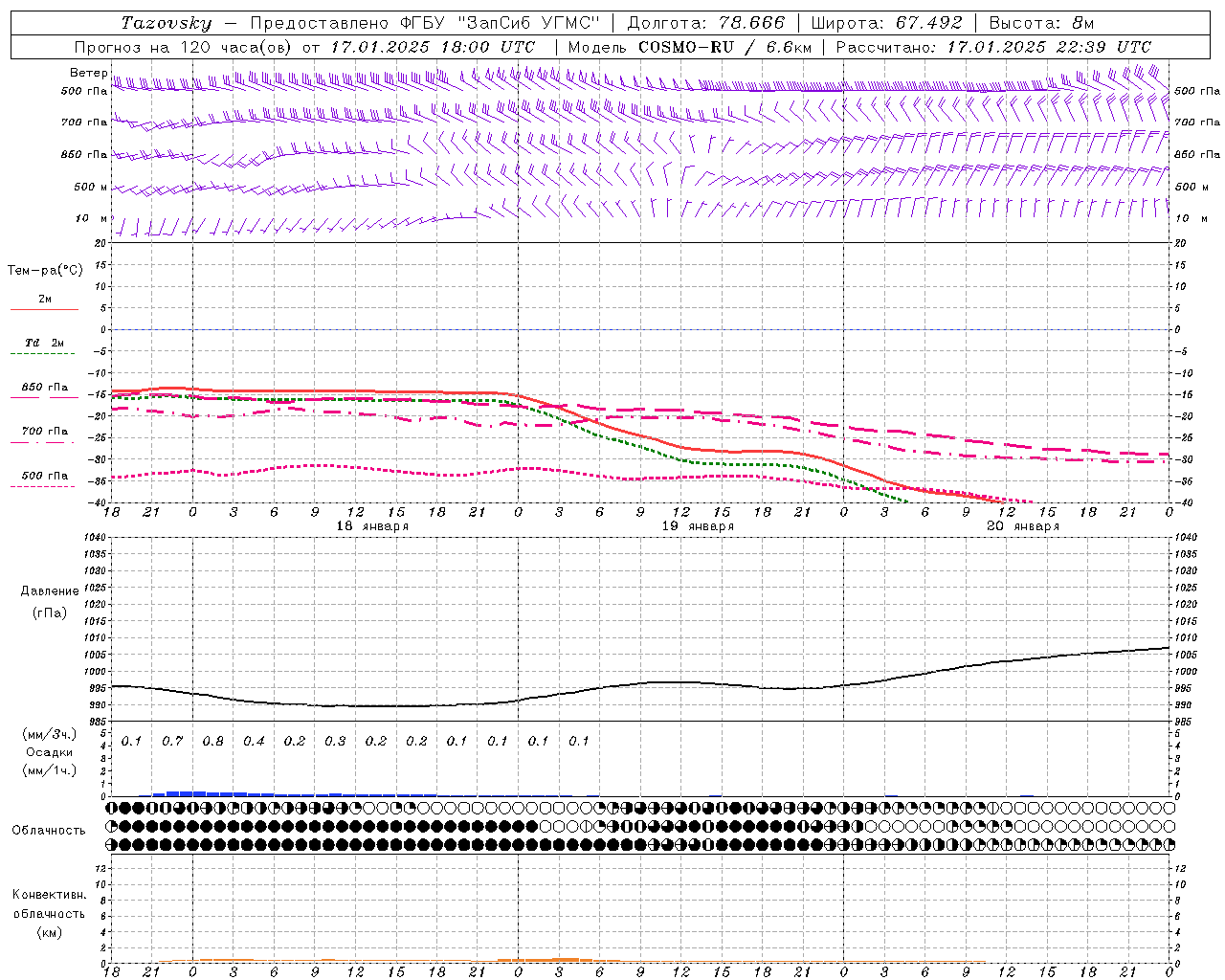Image resolution: width=1225 pixels, height=980 pixels.
Task: Click the 0.3 precipitation amount value
Action: click(x=335, y=741)
